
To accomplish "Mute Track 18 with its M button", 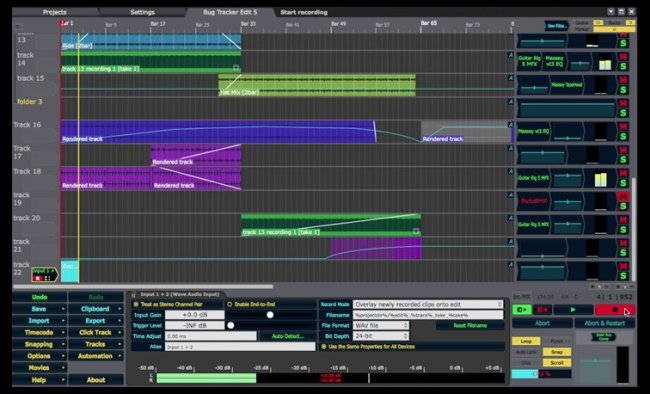I will [x=623, y=173].
